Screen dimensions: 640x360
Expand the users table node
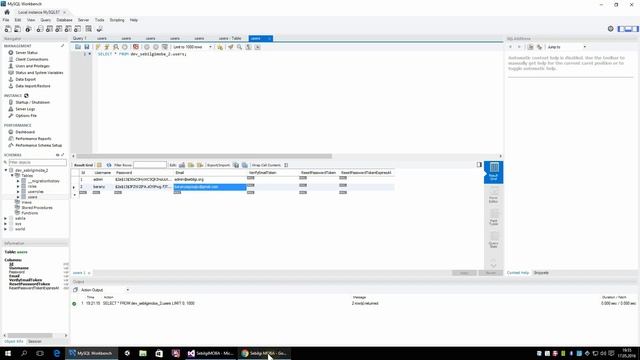[x=18, y=197]
